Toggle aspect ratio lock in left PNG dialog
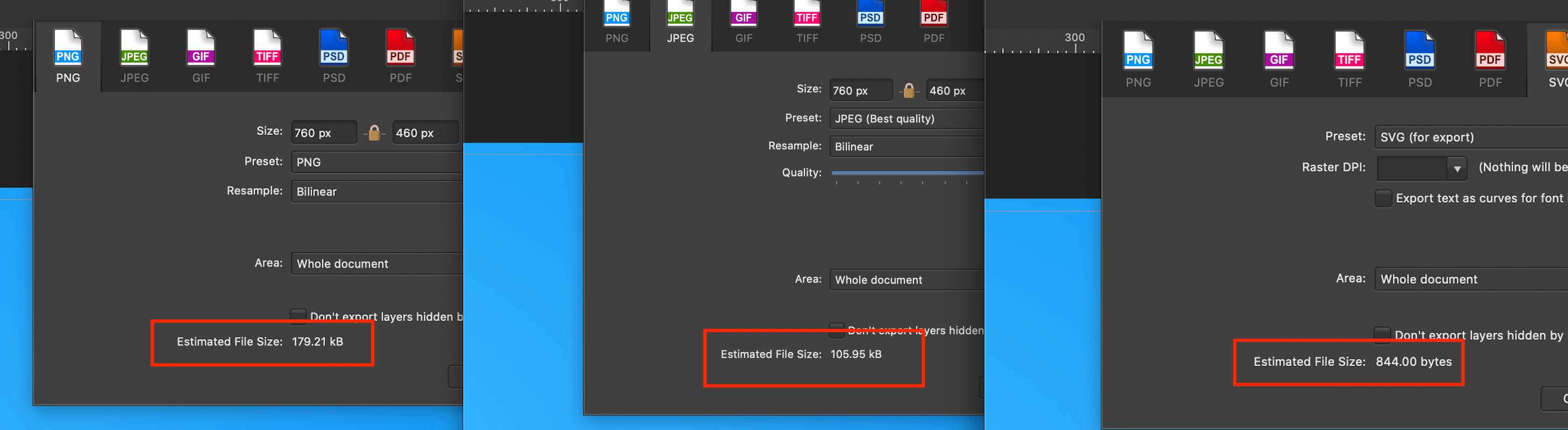Screen dimensions: 1568x430 (x=375, y=132)
